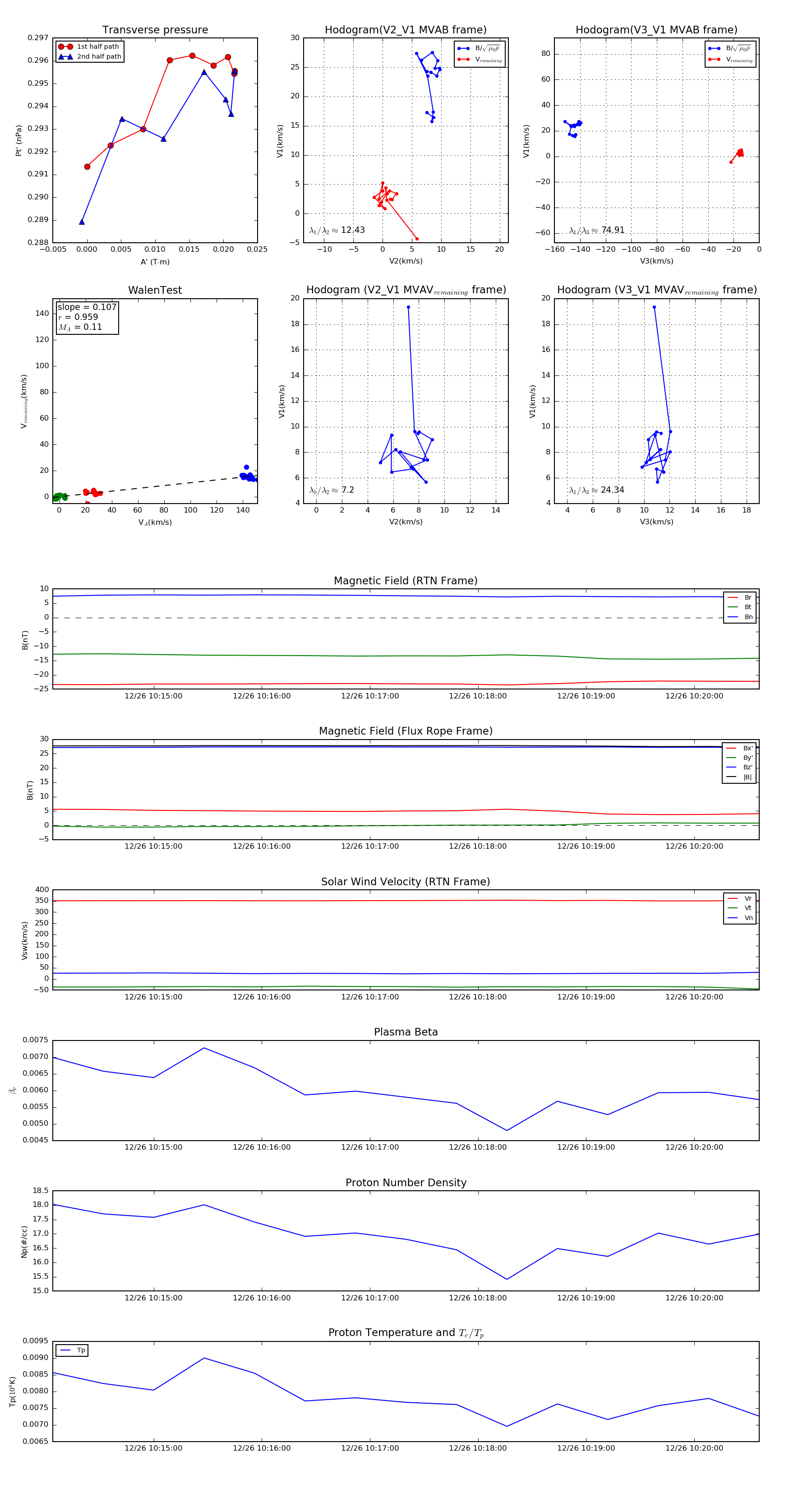Click the eigenvalue ratio '12.43' annotation
812x1489 pixels.
(x=337, y=230)
